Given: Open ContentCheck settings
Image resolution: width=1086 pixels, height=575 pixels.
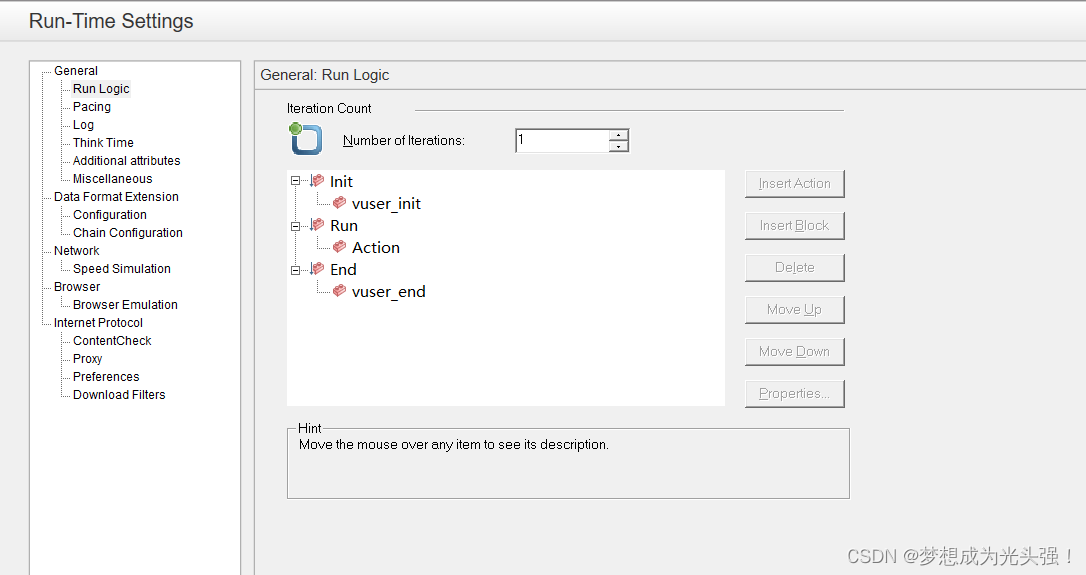Looking at the screenshot, I should (x=112, y=341).
